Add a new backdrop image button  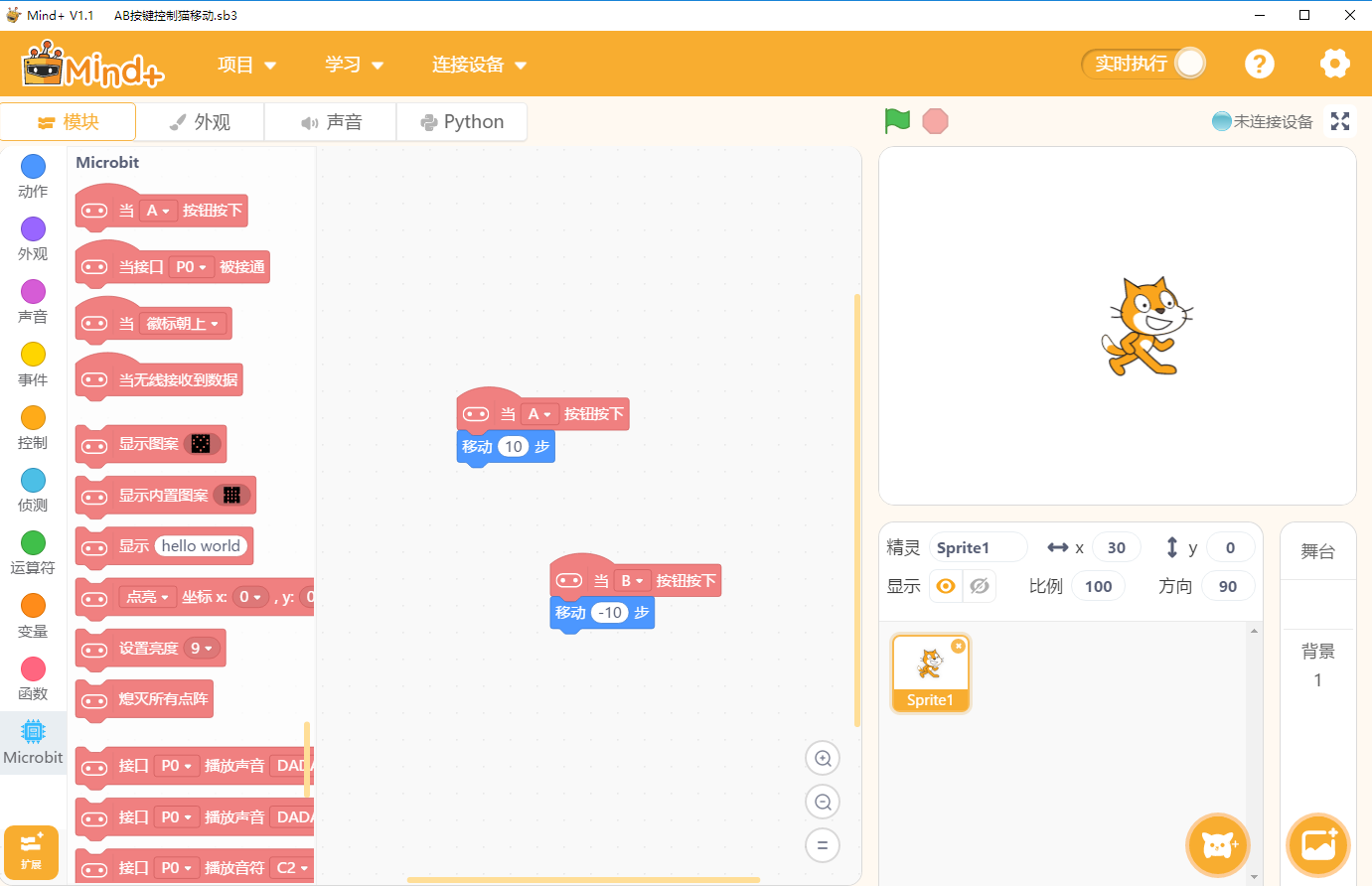tap(1318, 845)
